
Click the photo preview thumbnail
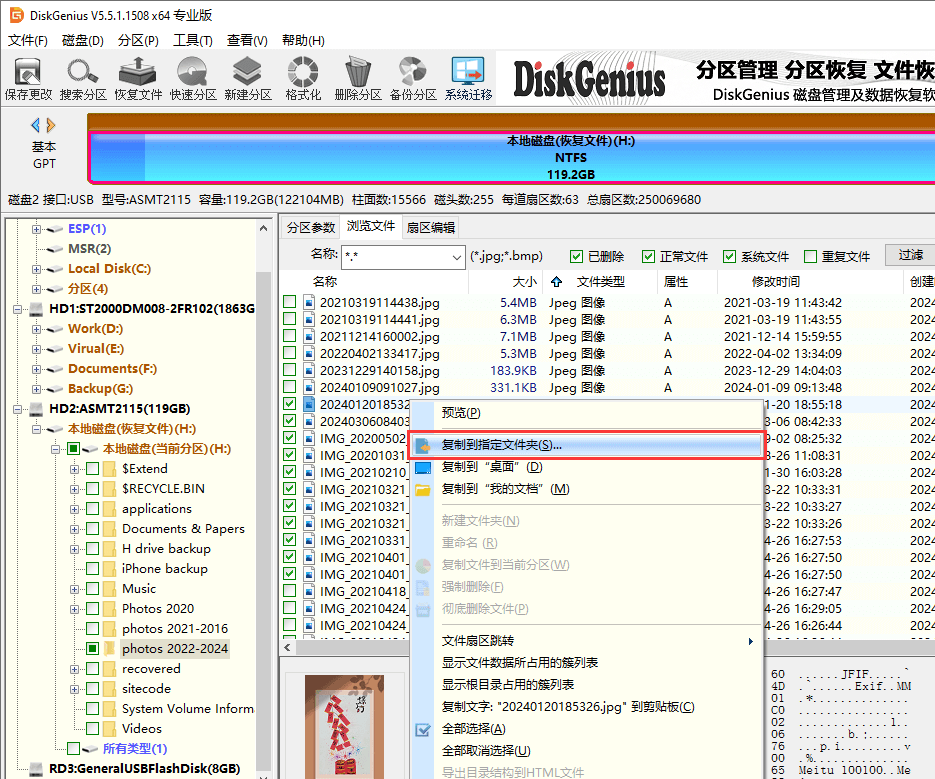[x=345, y=725]
